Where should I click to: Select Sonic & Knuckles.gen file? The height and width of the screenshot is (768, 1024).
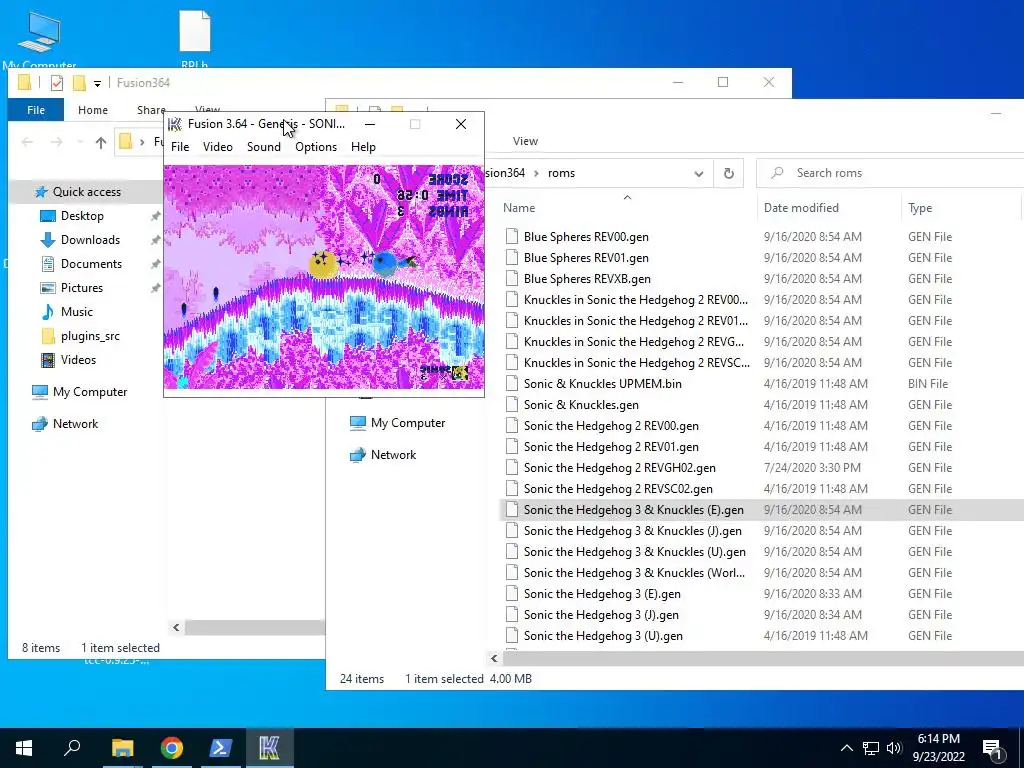click(581, 405)
